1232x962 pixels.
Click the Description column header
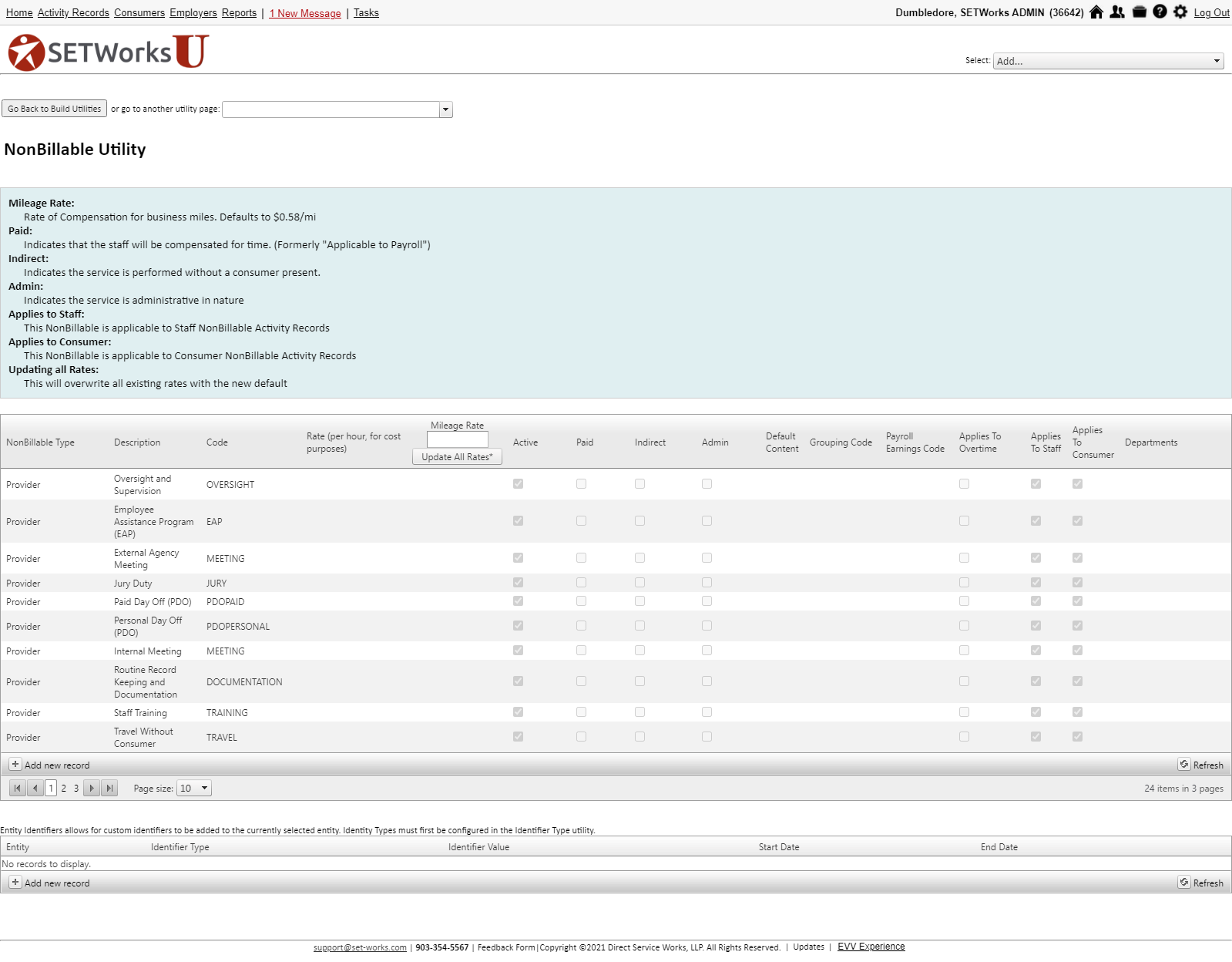(x=137, y=442)
